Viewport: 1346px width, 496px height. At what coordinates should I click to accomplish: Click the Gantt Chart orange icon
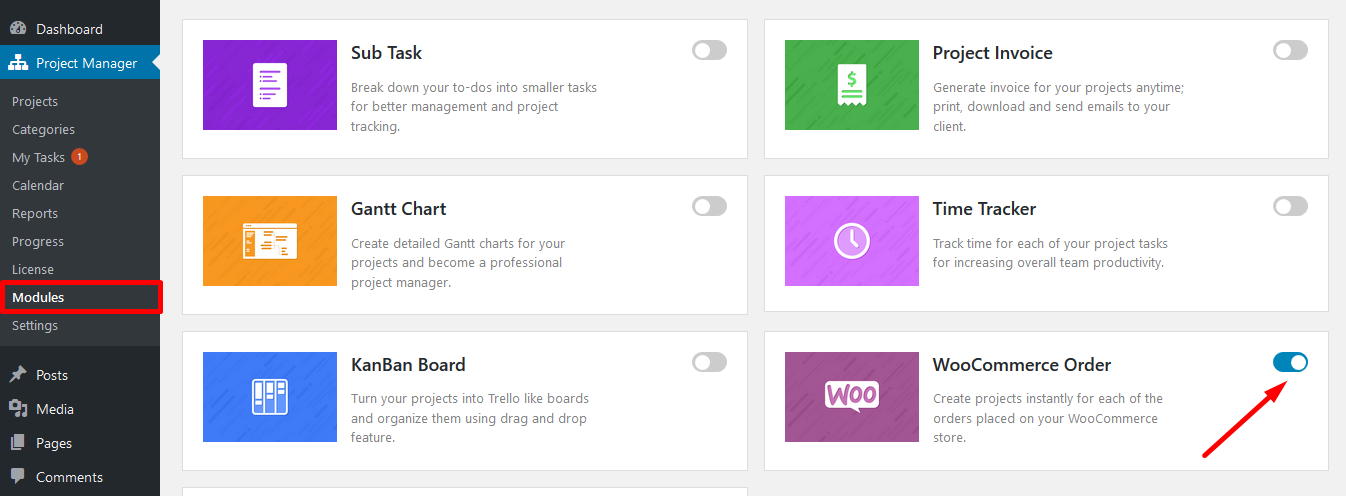tap(270, 241)
